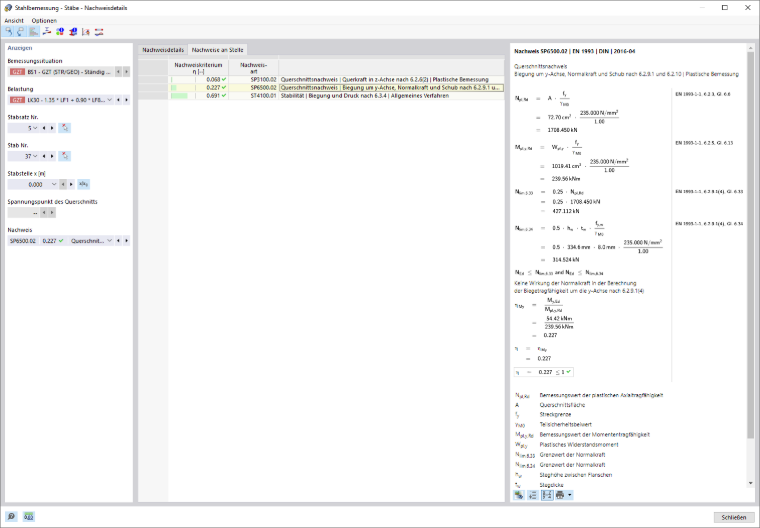Click the GZT badge in Belastung field
Viewport: 760px width, 528px height.
pyautogui.click(x=17, y=100)
